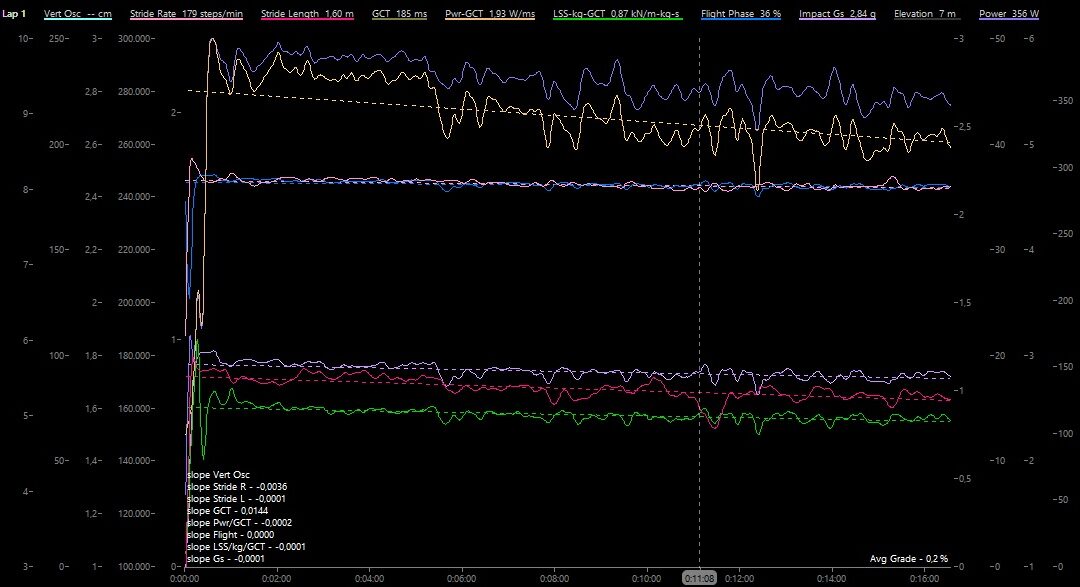The width and height of the screenshot is (1080, 587).
Task: Click the -2,5 right axis value
Action: (962, 127)
